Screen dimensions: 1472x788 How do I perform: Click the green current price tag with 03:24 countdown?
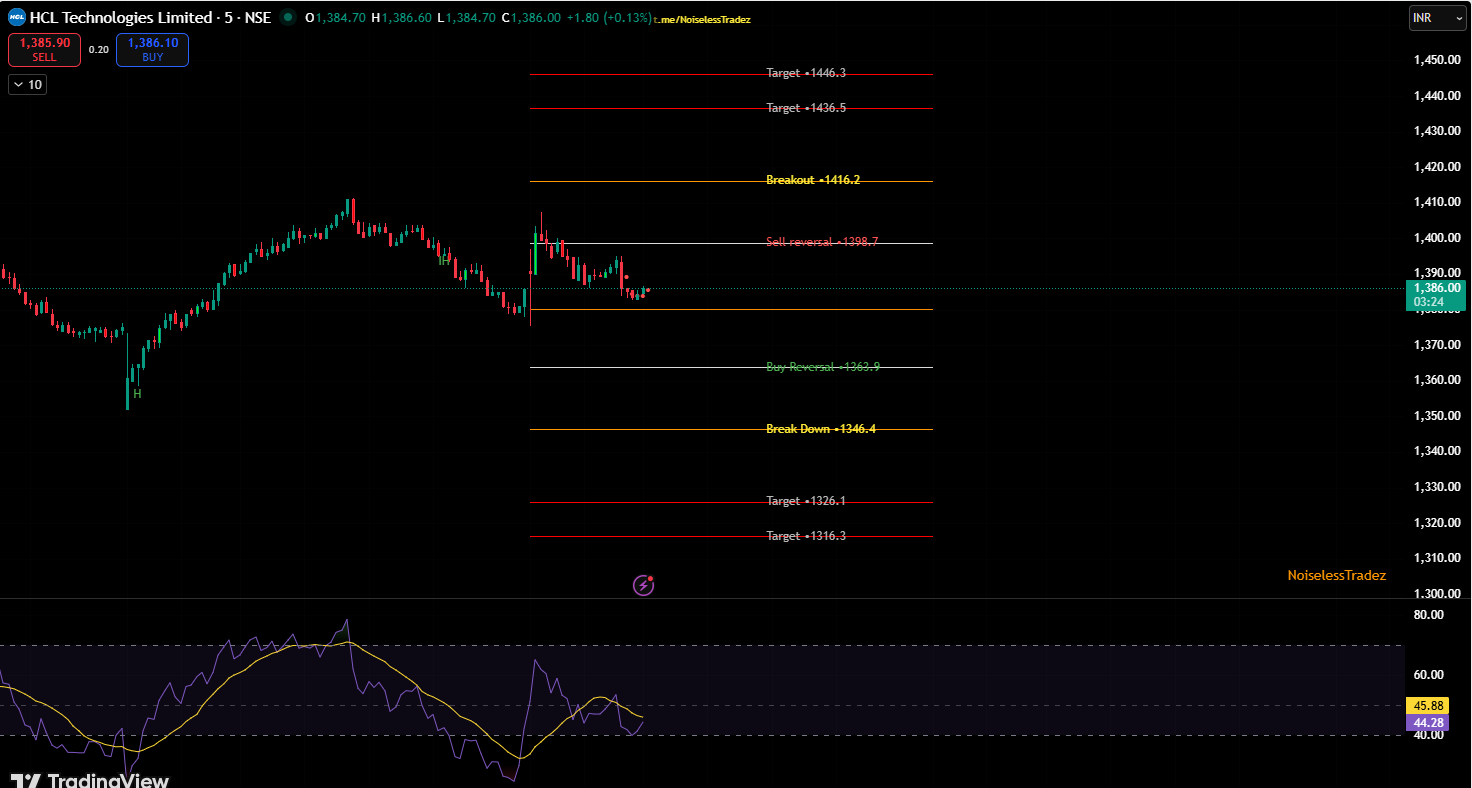[1436, 295]
